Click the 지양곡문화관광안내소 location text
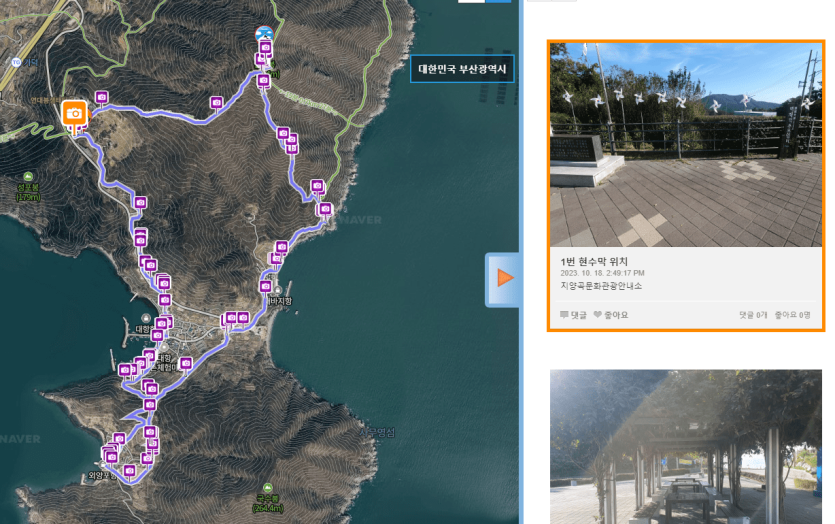The height and width of the screenshot is (524, 835). 601,286
